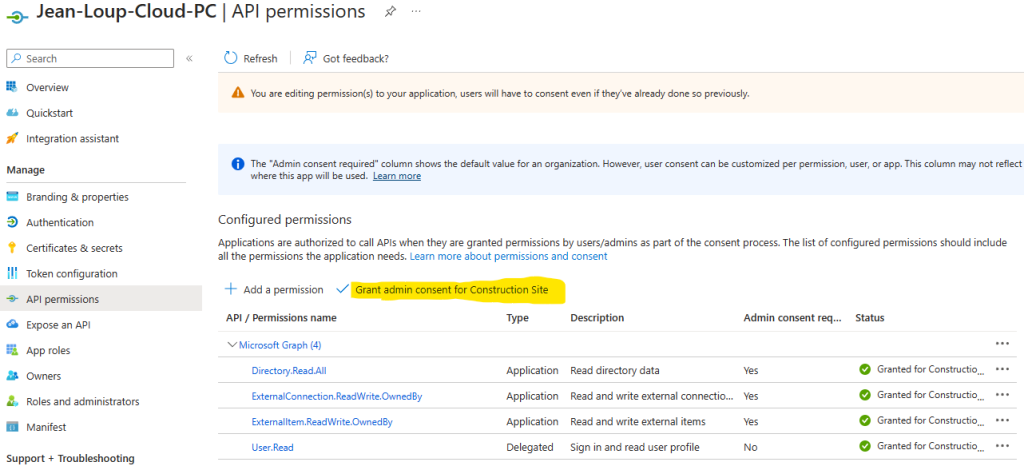Collapse the sidebar with double chevron
The image size is (1024, 470).
pyautogui.click(x=189, y=58)
